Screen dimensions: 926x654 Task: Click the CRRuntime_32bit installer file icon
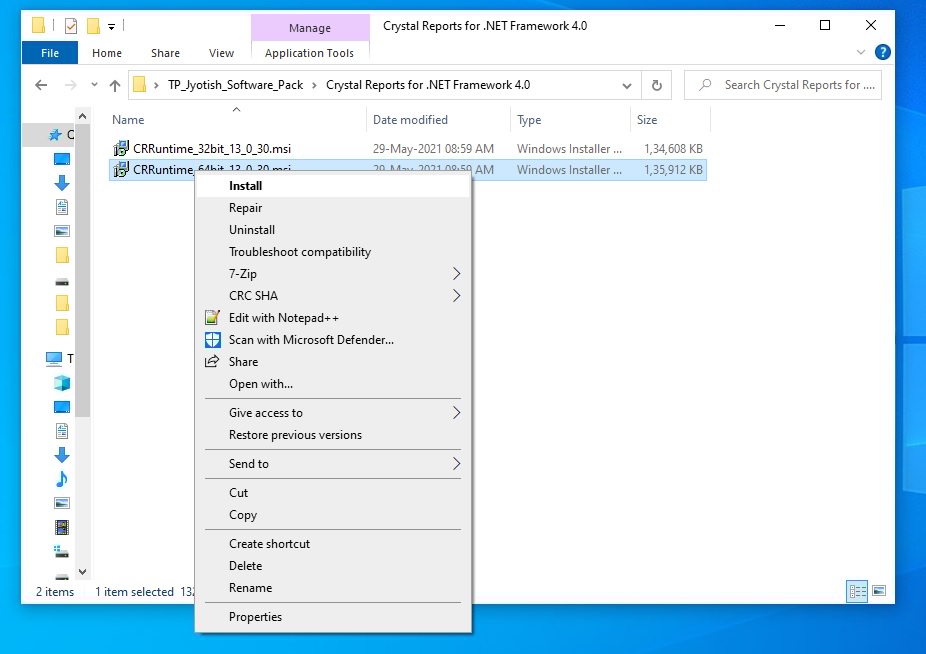coord(121,149)
